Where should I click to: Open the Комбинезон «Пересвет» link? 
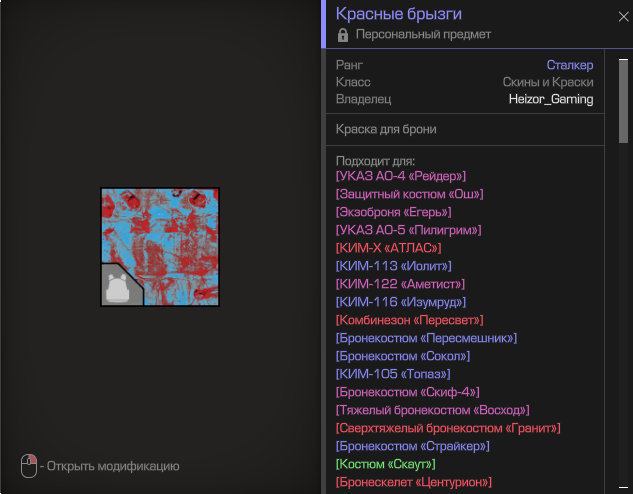point(409,320)
